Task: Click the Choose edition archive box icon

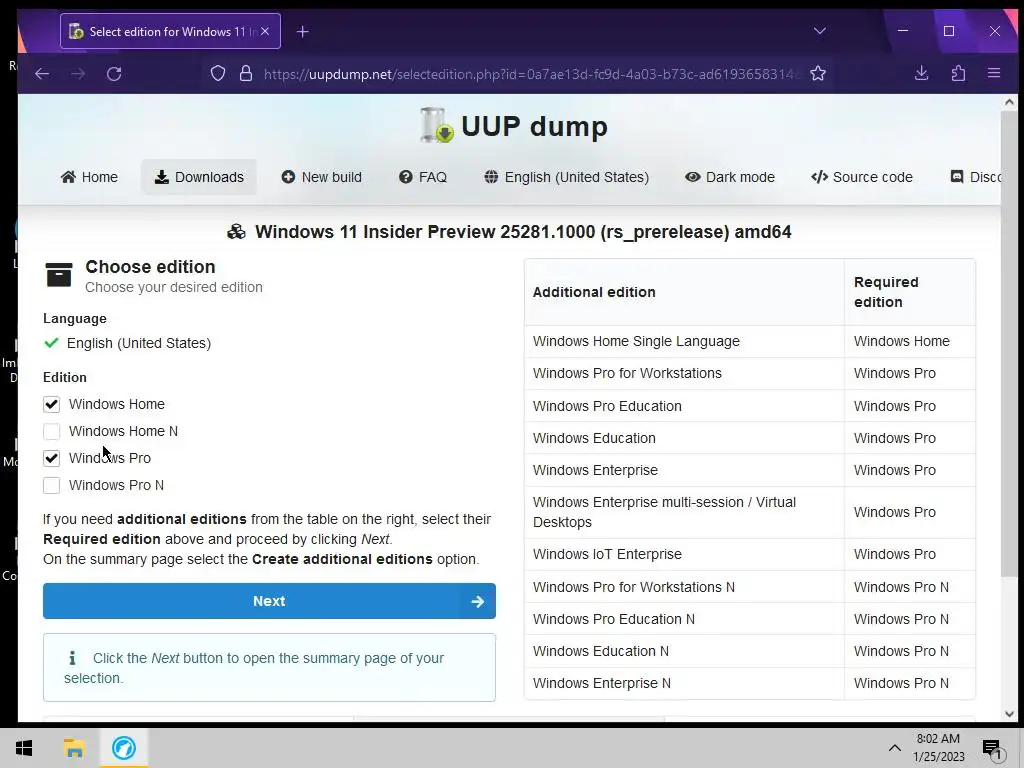Action: pos(59,275)
